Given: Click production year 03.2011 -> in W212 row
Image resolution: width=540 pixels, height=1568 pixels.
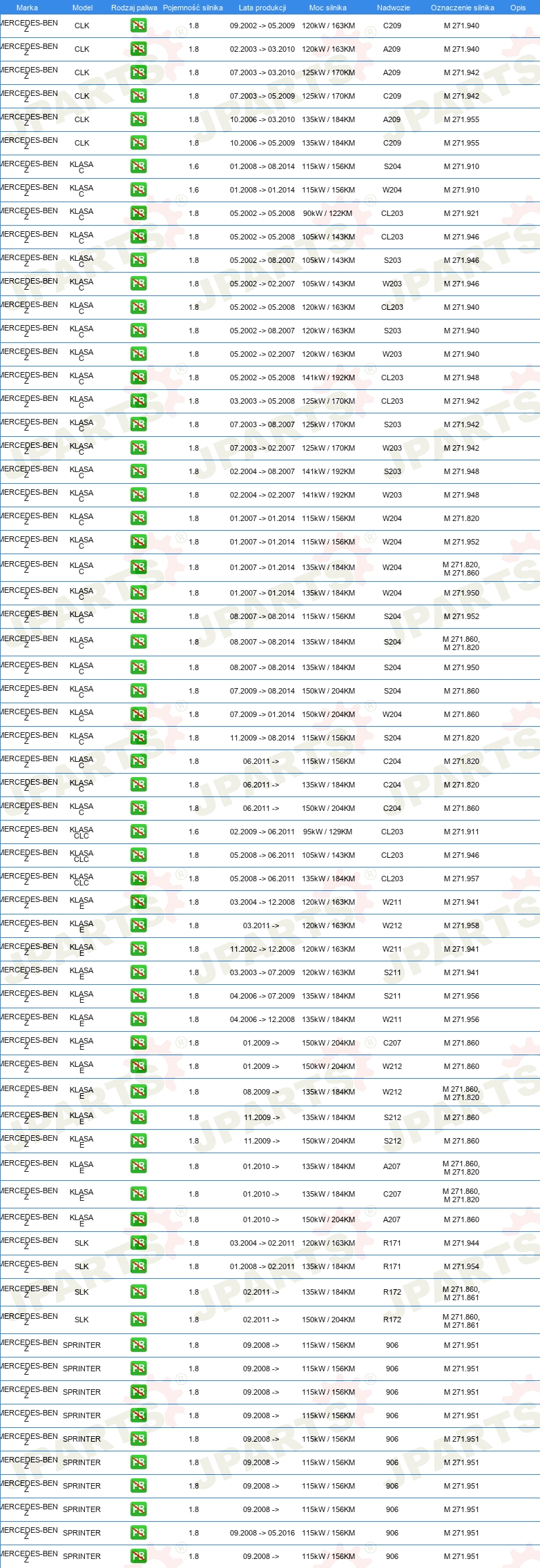Looking at the screenshot, I should 261,925.
